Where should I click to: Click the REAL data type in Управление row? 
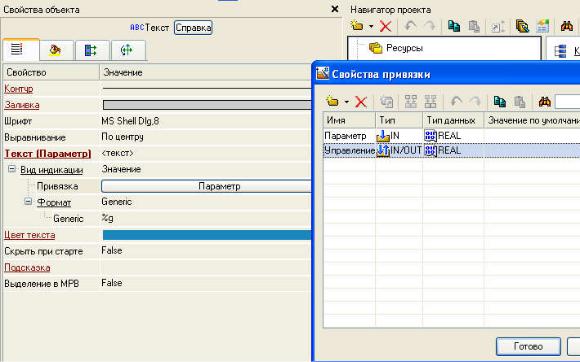coord(453,150)
